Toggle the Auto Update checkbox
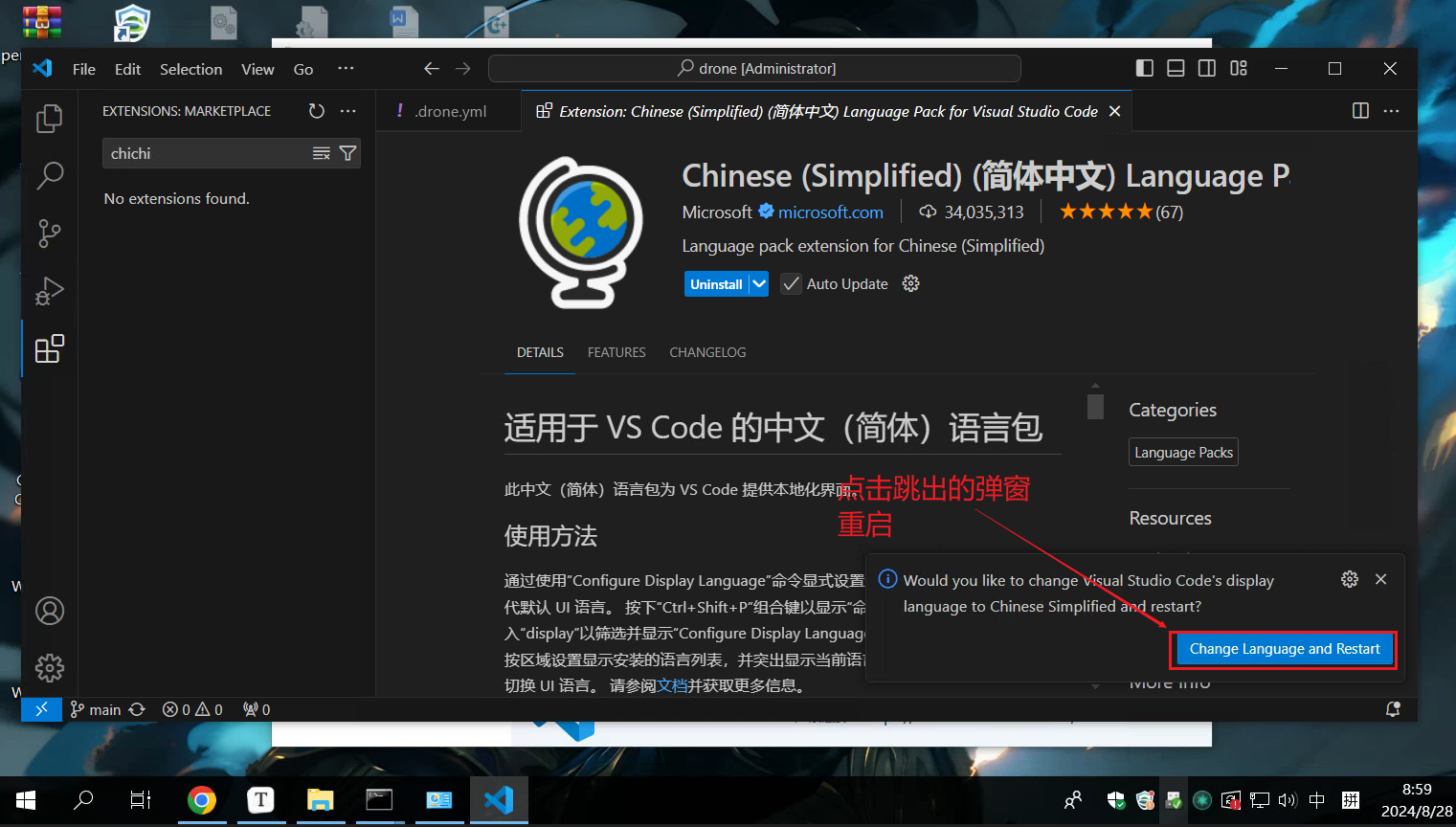Image resolution: width=1456 pixels, height=827 pixels. (791, 284)
